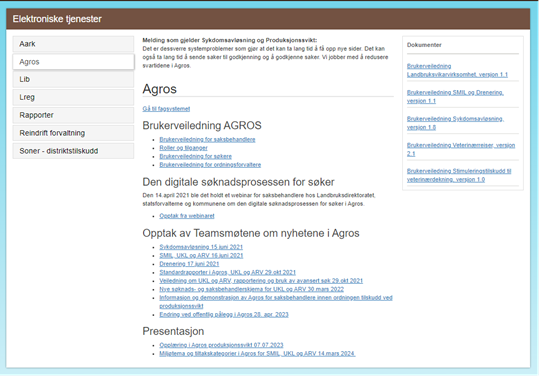Follow the Gå til fagsystemet link
This screenshot has width=539, height=376.
click(x=166, y=109)
